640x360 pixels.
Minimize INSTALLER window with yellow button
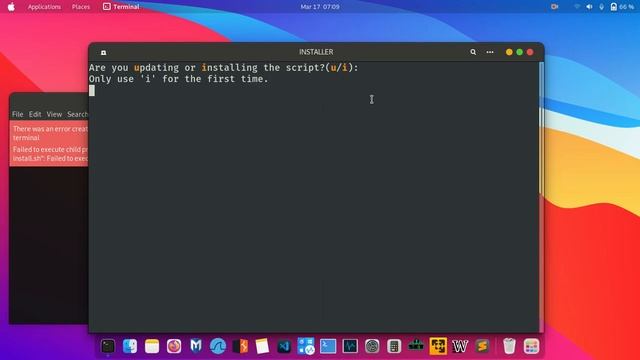(x=509, y=52)
